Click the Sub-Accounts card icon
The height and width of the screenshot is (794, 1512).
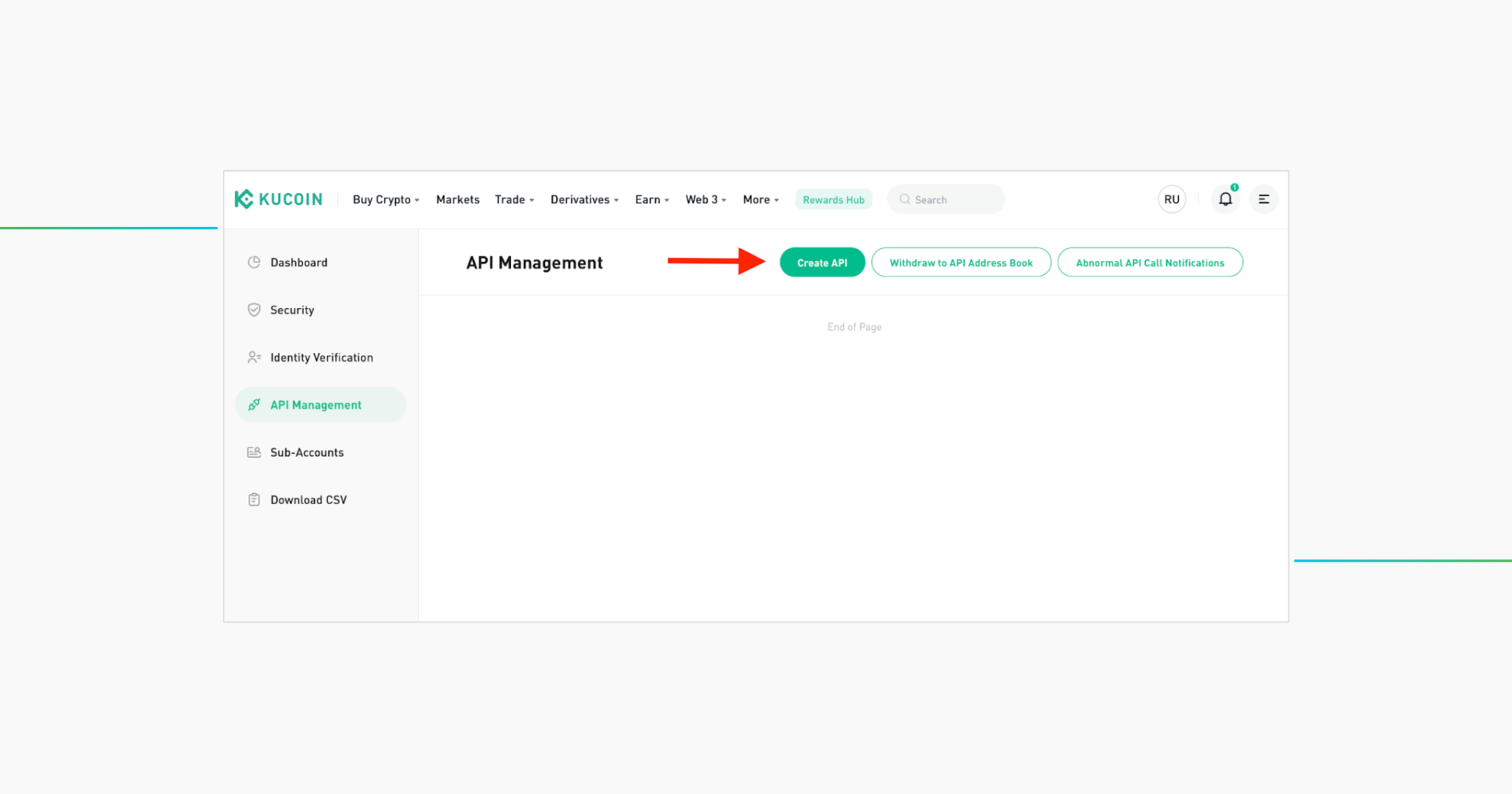tap(254, 451)
